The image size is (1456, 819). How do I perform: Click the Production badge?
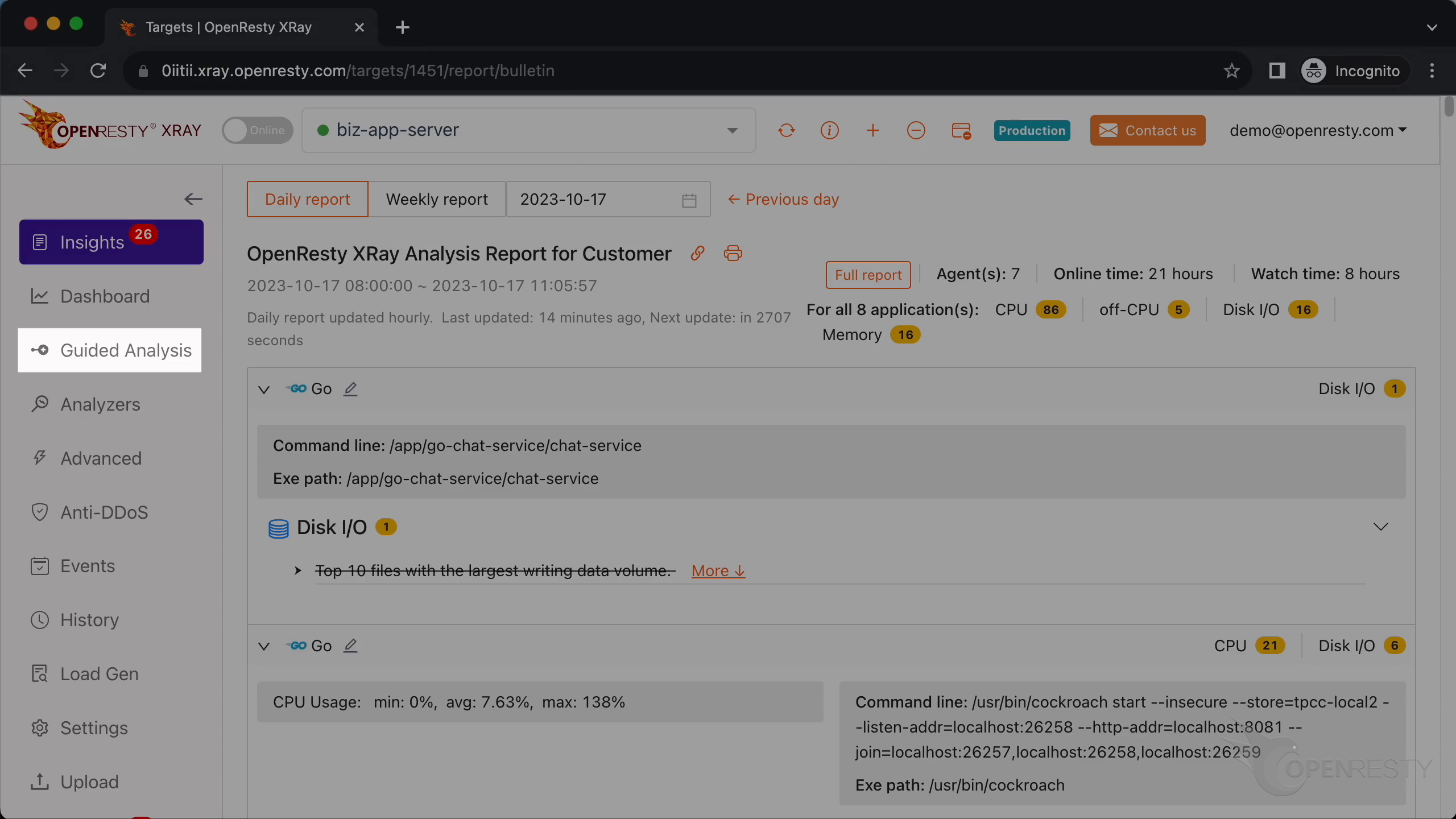pyautogui.click(x=1032, y=130)
